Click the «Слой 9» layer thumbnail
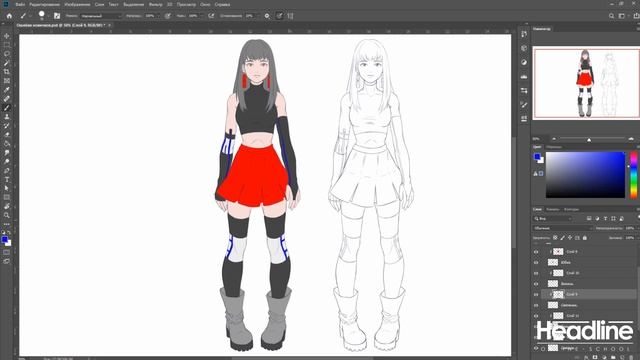The height and width of the screenshot is (360, 640). pos(558,252)
